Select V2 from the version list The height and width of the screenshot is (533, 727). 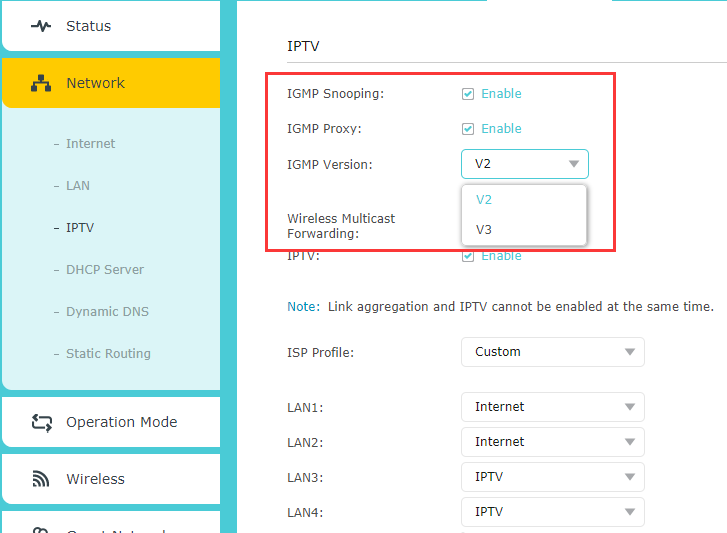click(484, 199)
